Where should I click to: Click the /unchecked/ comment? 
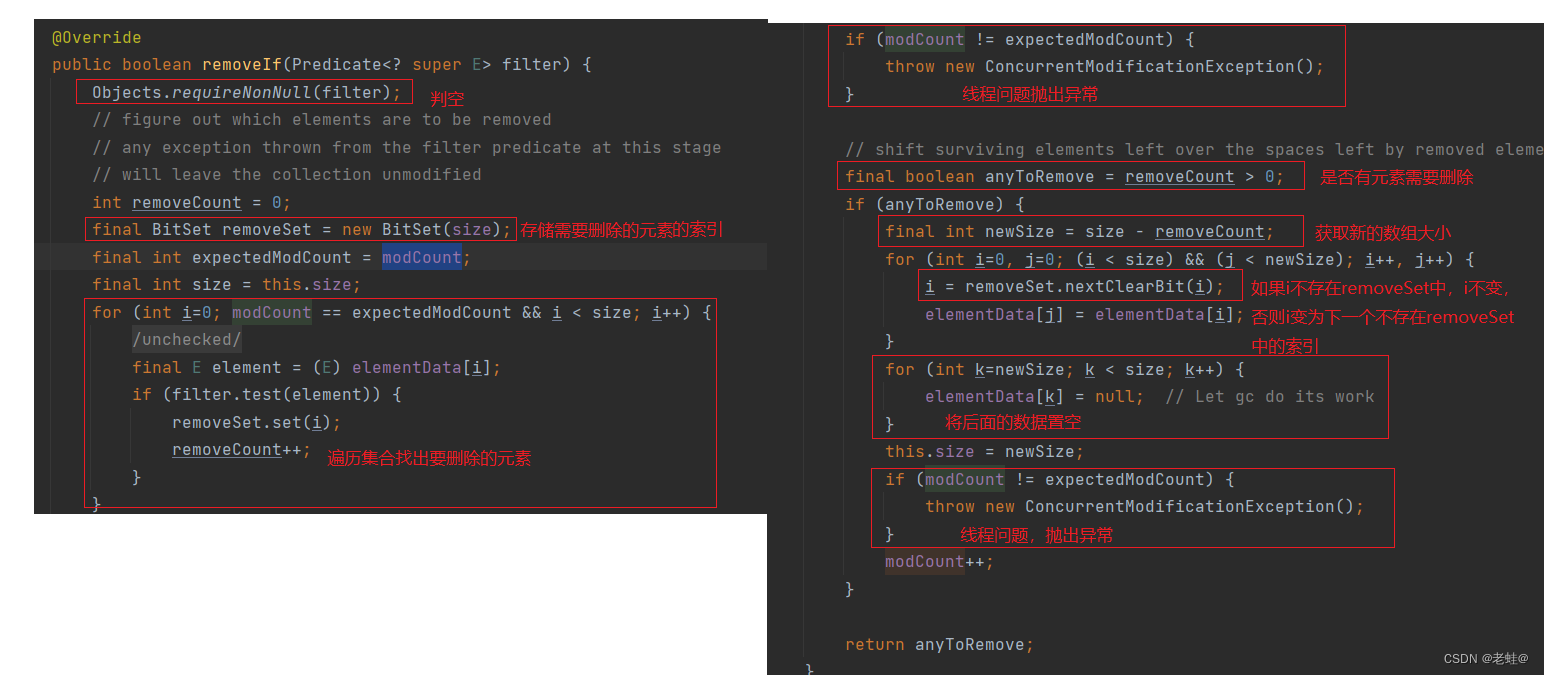(187, 340)
